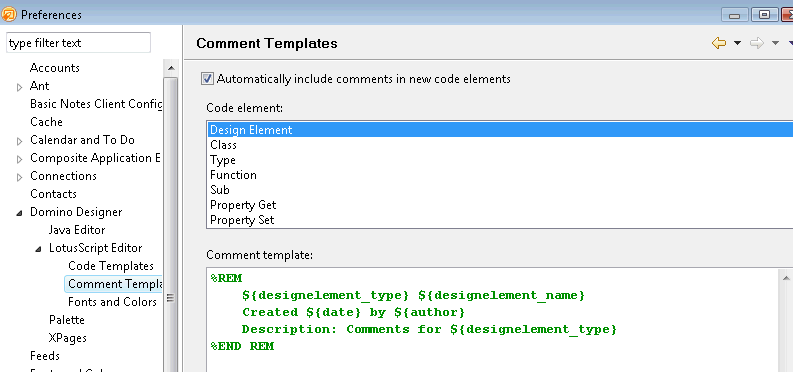793x372 pixels.
Task: Click preferences tree scrollbar up arrow
Action: coord(171,68)
